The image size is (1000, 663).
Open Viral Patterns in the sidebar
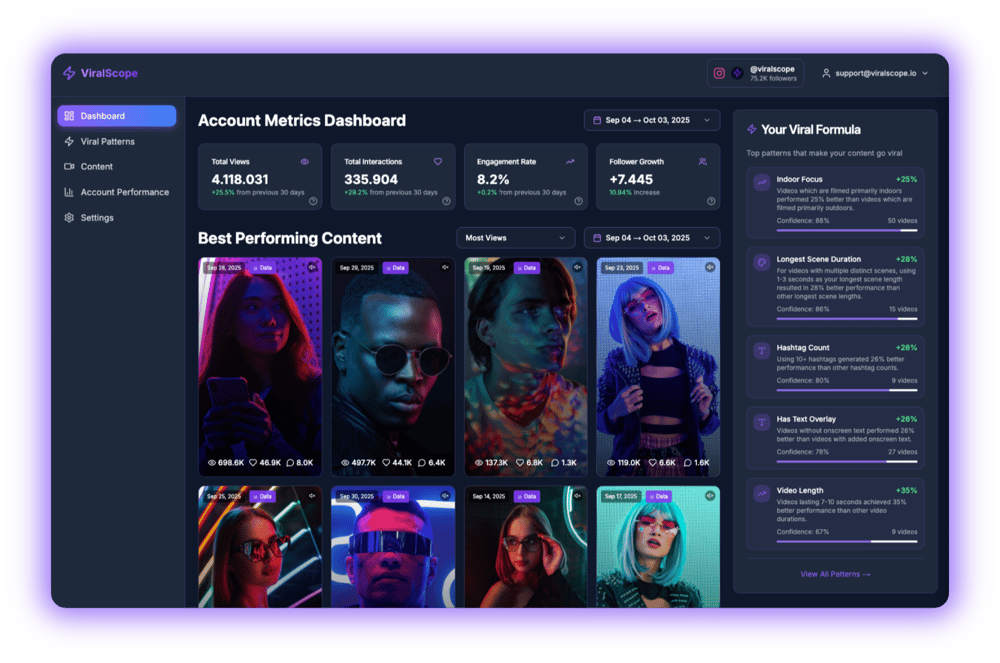tap(107, 142)
